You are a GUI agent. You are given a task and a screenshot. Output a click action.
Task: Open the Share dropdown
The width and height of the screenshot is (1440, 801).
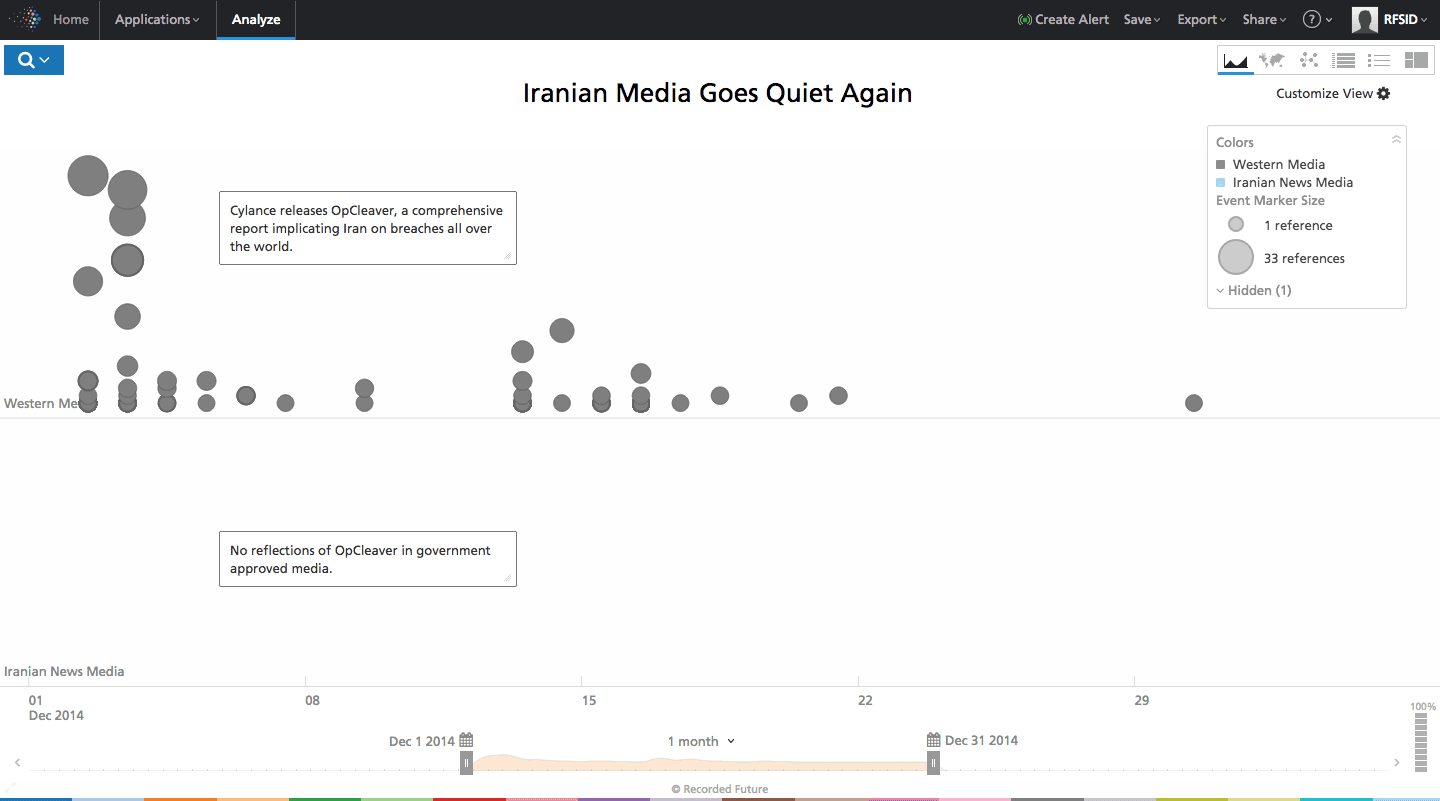(x=1265, y=20)
